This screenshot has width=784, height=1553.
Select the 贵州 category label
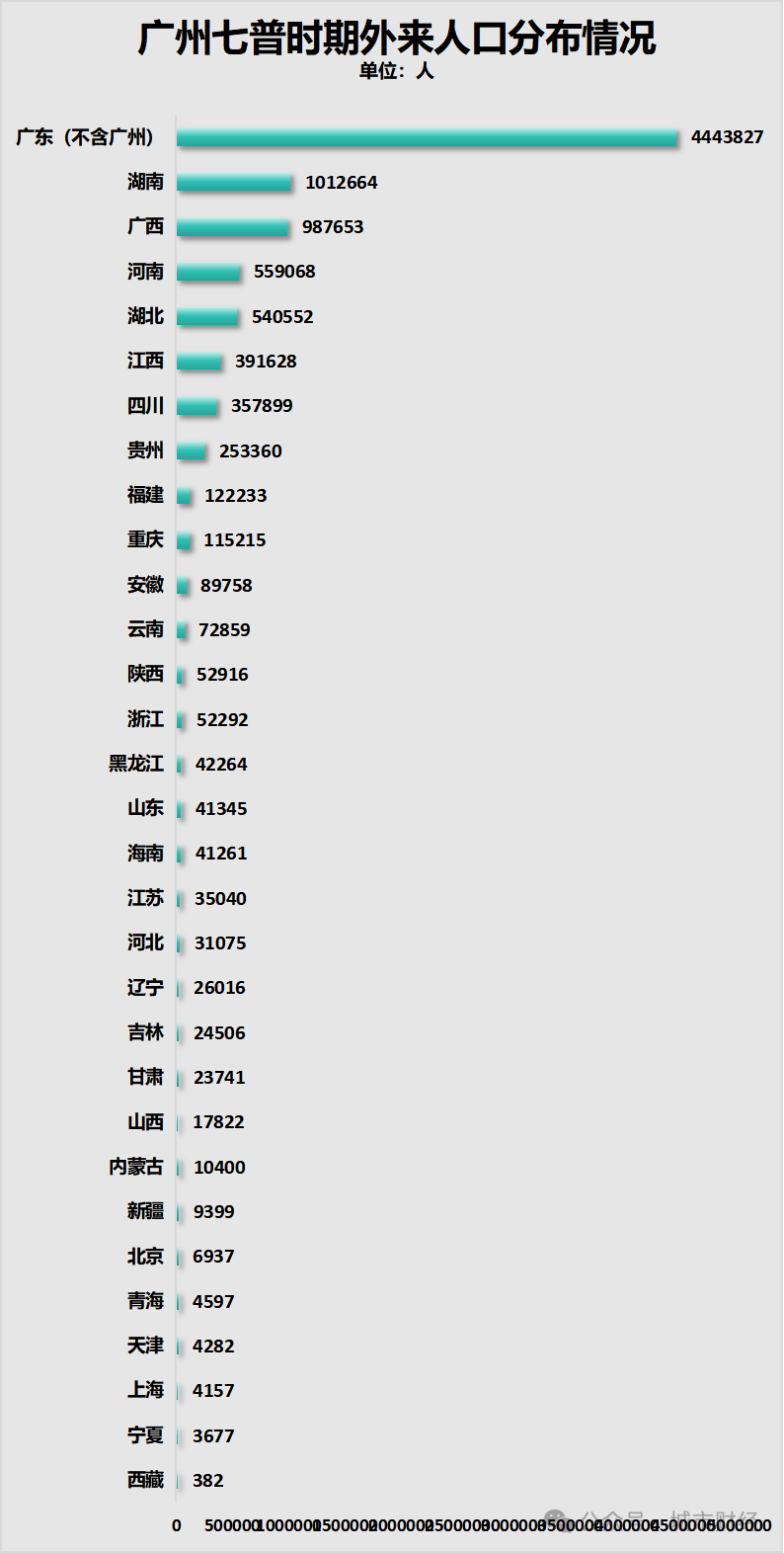(145, 450)
